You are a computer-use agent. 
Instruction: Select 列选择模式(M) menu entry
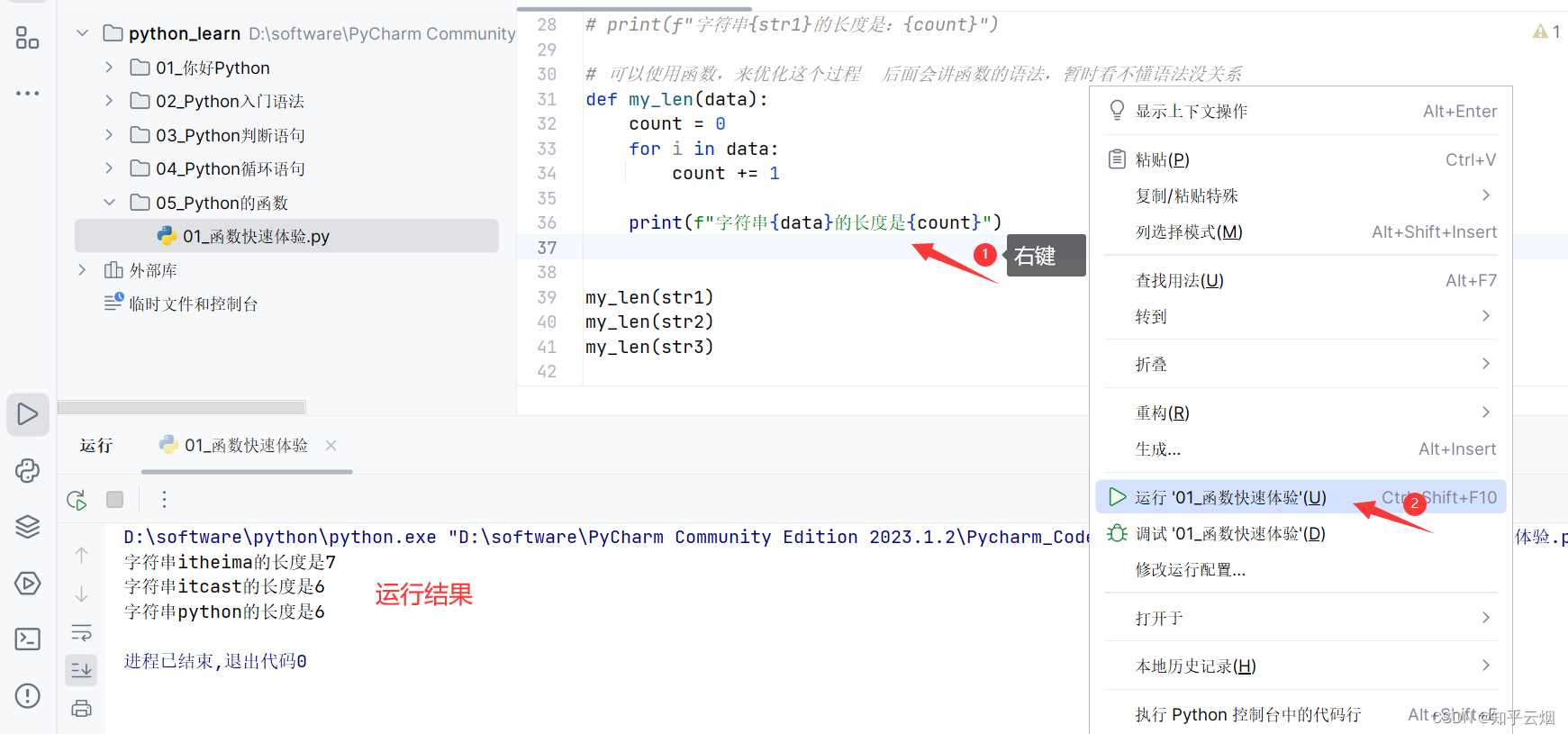pos(1301,231)
